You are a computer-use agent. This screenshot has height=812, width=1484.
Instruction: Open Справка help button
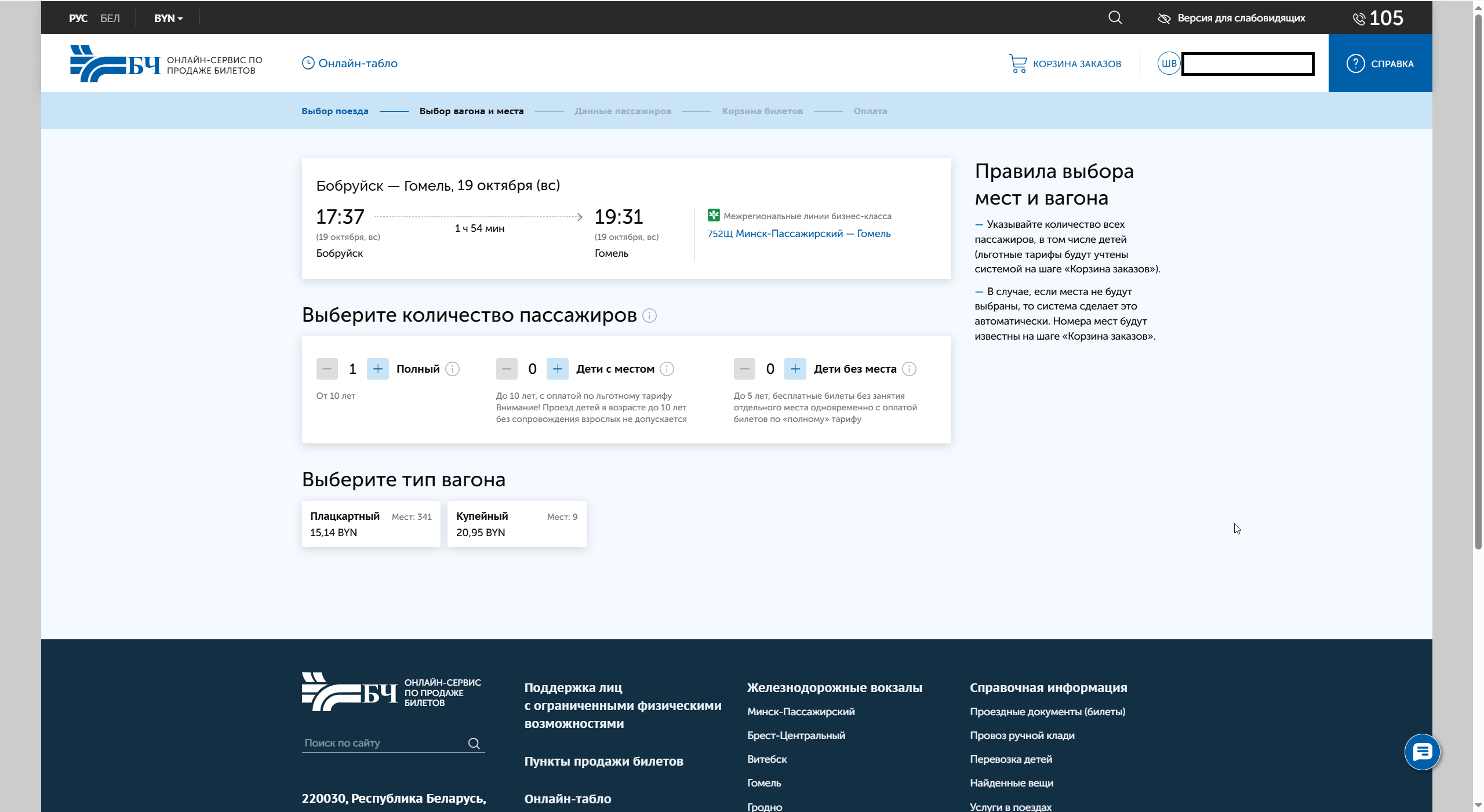point(1380,63)
